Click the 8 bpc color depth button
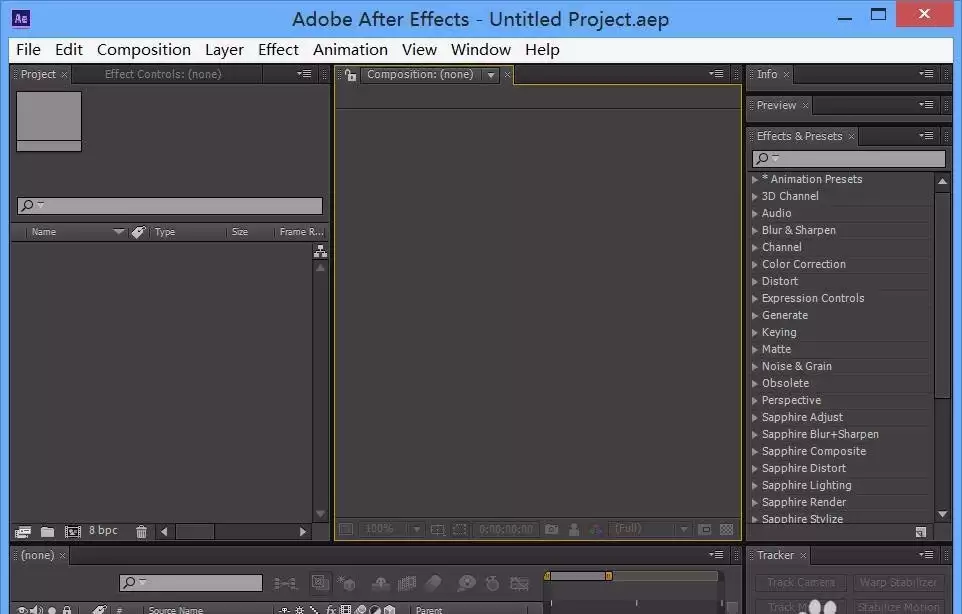The image size is (962, 614). tap(103, 531)
